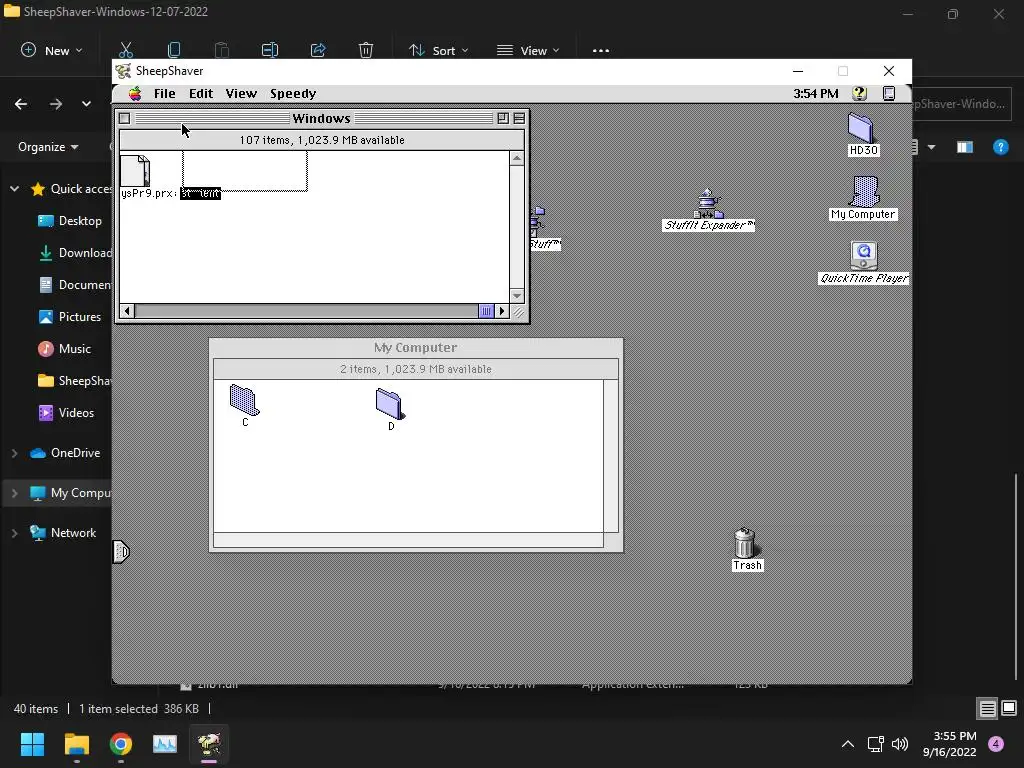Switch to large thumbnails view in status bar
Image resolution: width=1024 pixels, height=768 pixels.
pyautogui.click(x=1009, y=708)
